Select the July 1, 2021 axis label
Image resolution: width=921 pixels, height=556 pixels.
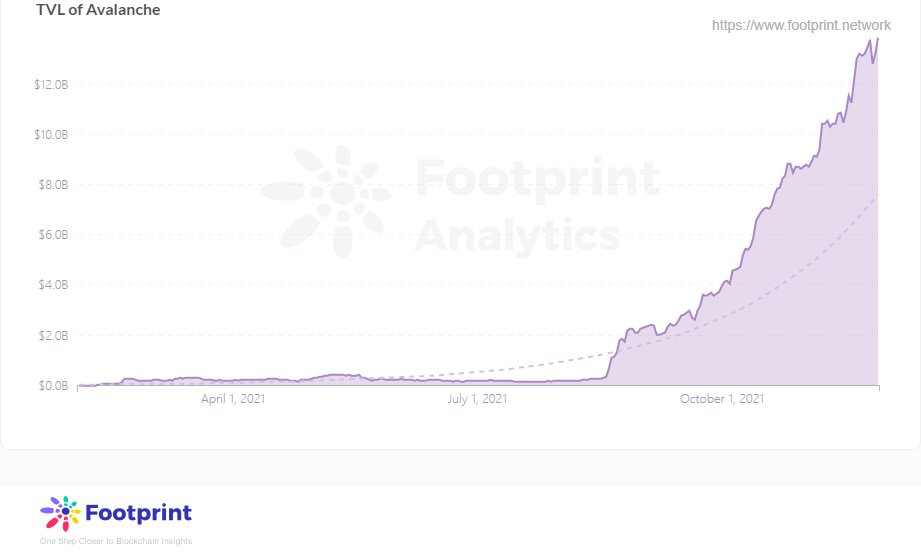477,399
